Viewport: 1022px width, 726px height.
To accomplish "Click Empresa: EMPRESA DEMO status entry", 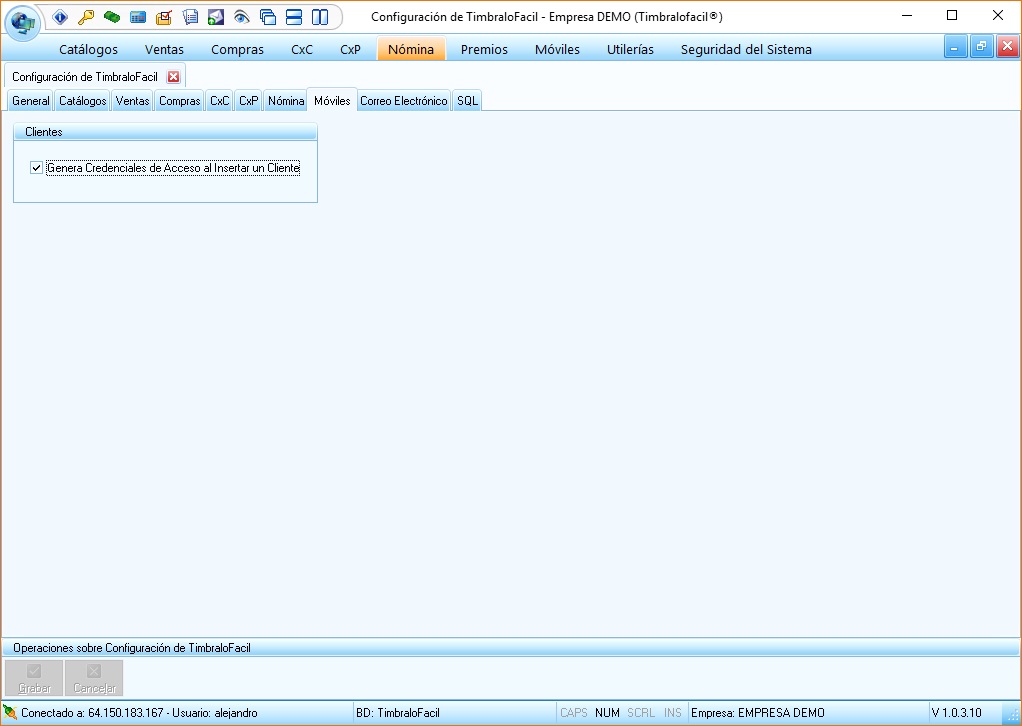I will point(757,713).
